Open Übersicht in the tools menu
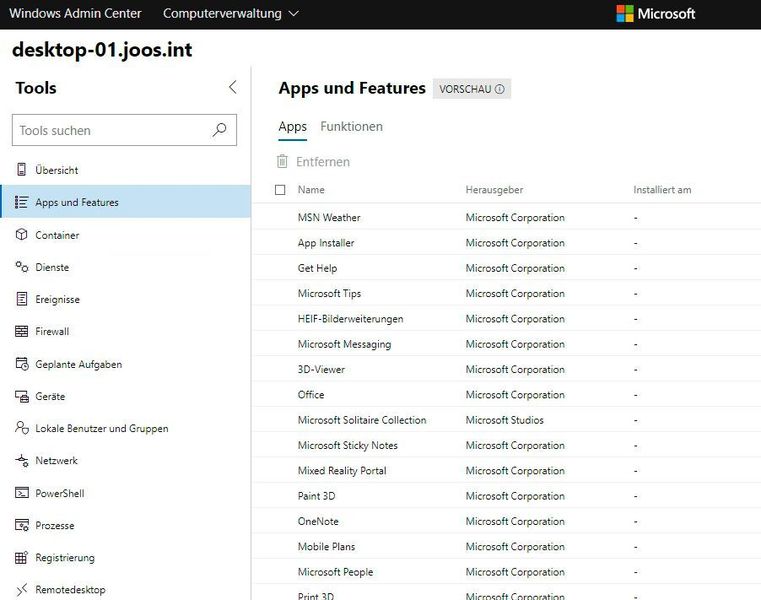761x600 pixels. [125, 169]
